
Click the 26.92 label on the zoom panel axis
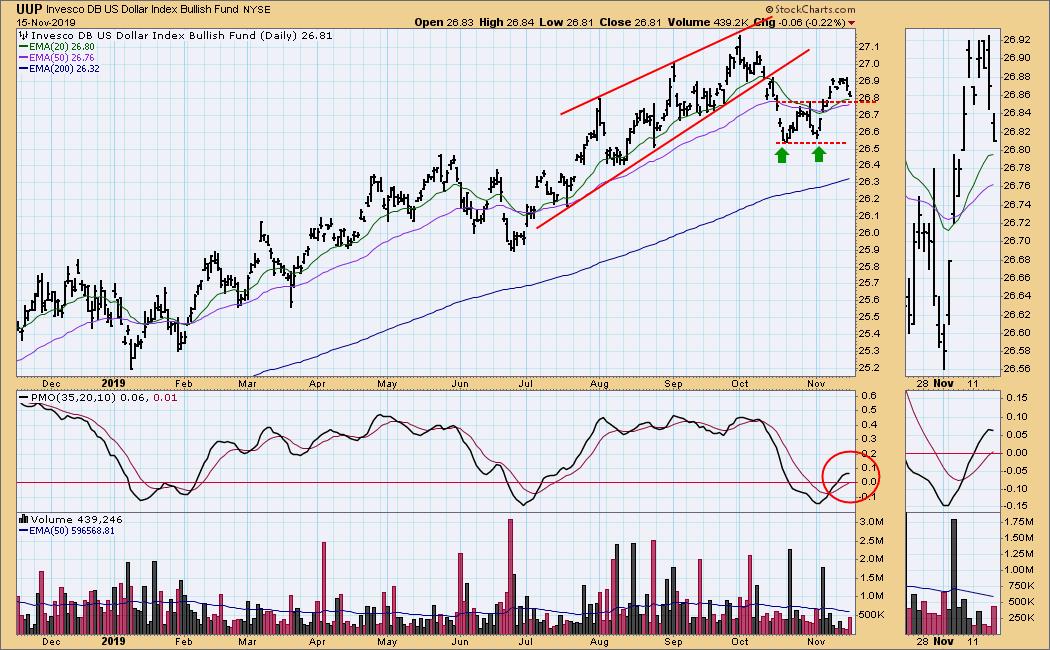1017,39
